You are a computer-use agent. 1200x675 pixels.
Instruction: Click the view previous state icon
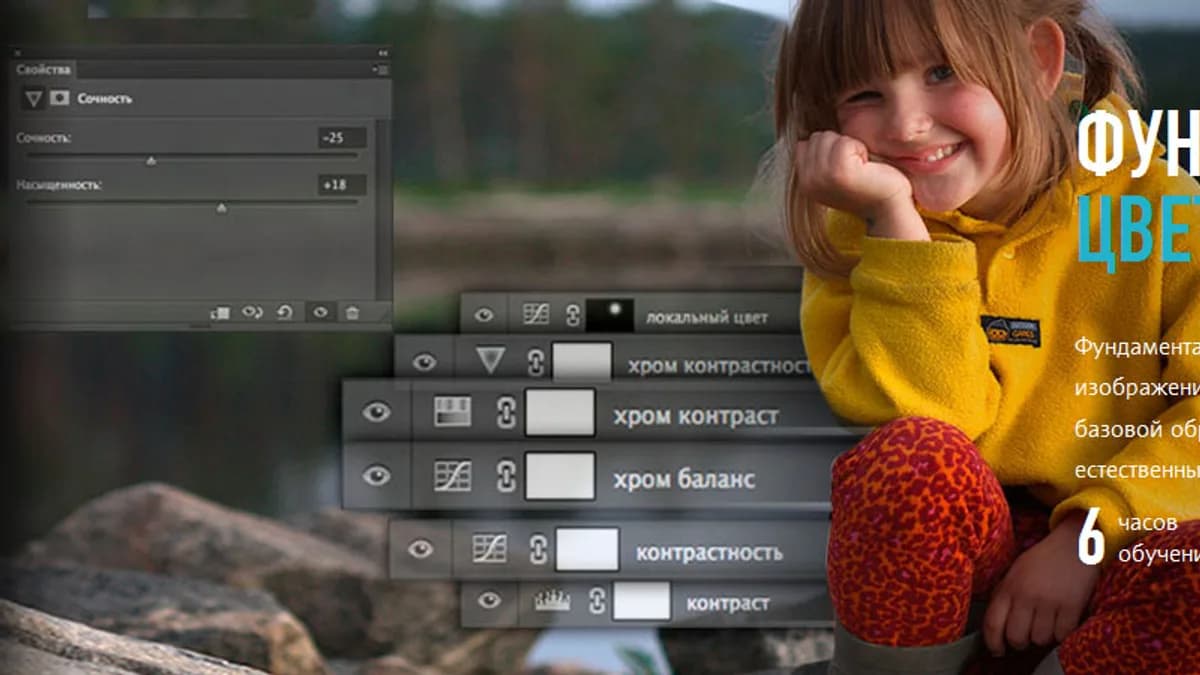coord(252,312)
